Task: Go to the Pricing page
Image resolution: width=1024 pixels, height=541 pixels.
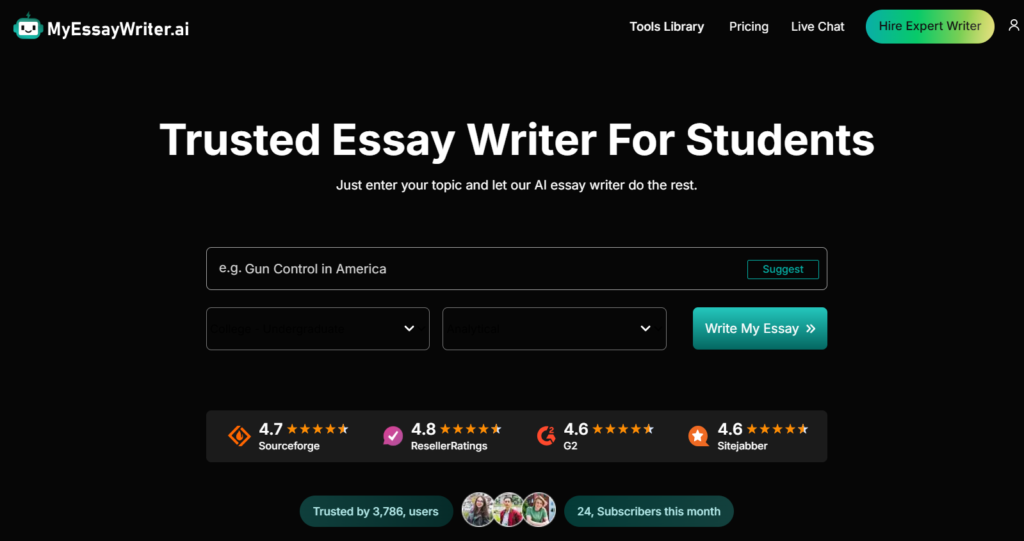Action: pyautogui.click(x=748, y=27)
